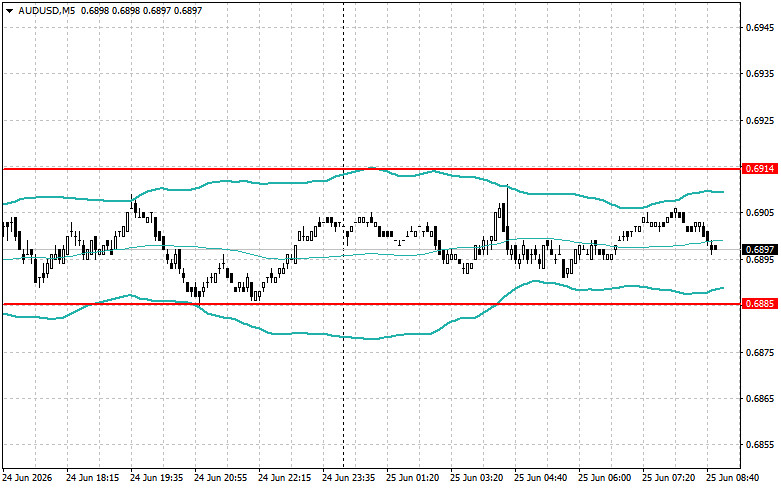781x489 pixels.
Task: Select the current price label 0.6897
Action: point(760,249)
